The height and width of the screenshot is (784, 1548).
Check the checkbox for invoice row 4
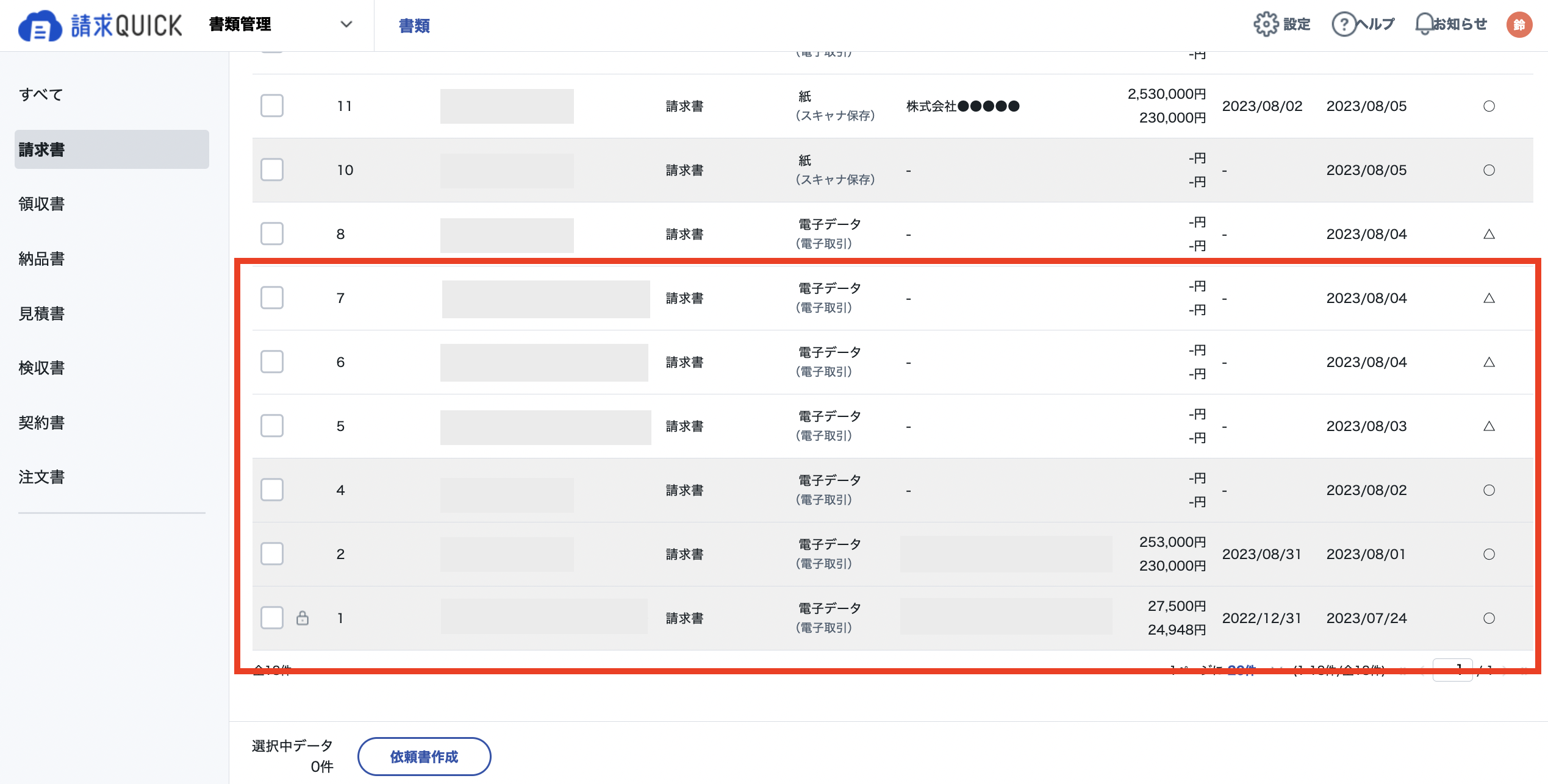[x=272, y=490]
